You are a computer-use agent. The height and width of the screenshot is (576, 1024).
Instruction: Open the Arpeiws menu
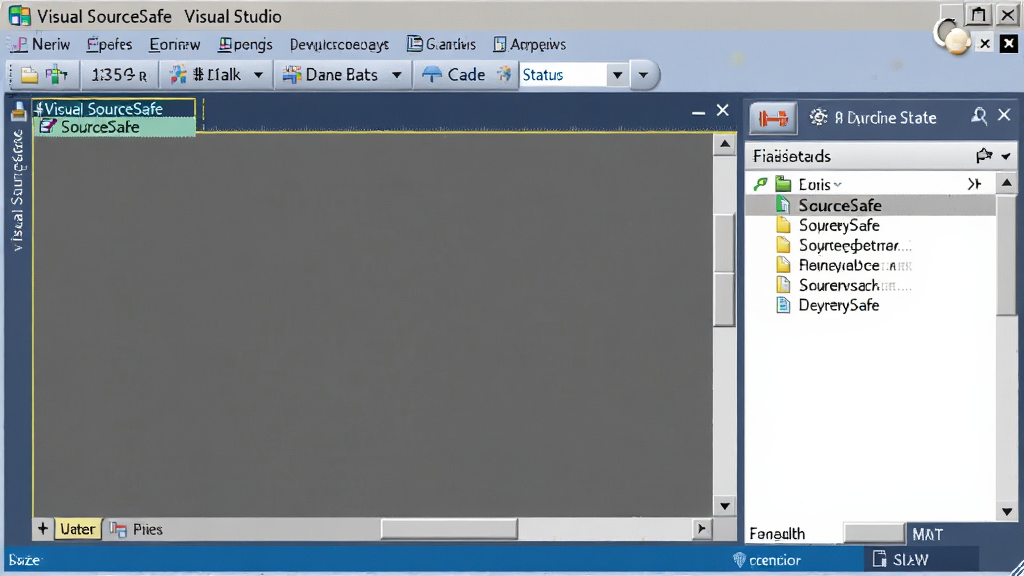(x=529, y=44)
